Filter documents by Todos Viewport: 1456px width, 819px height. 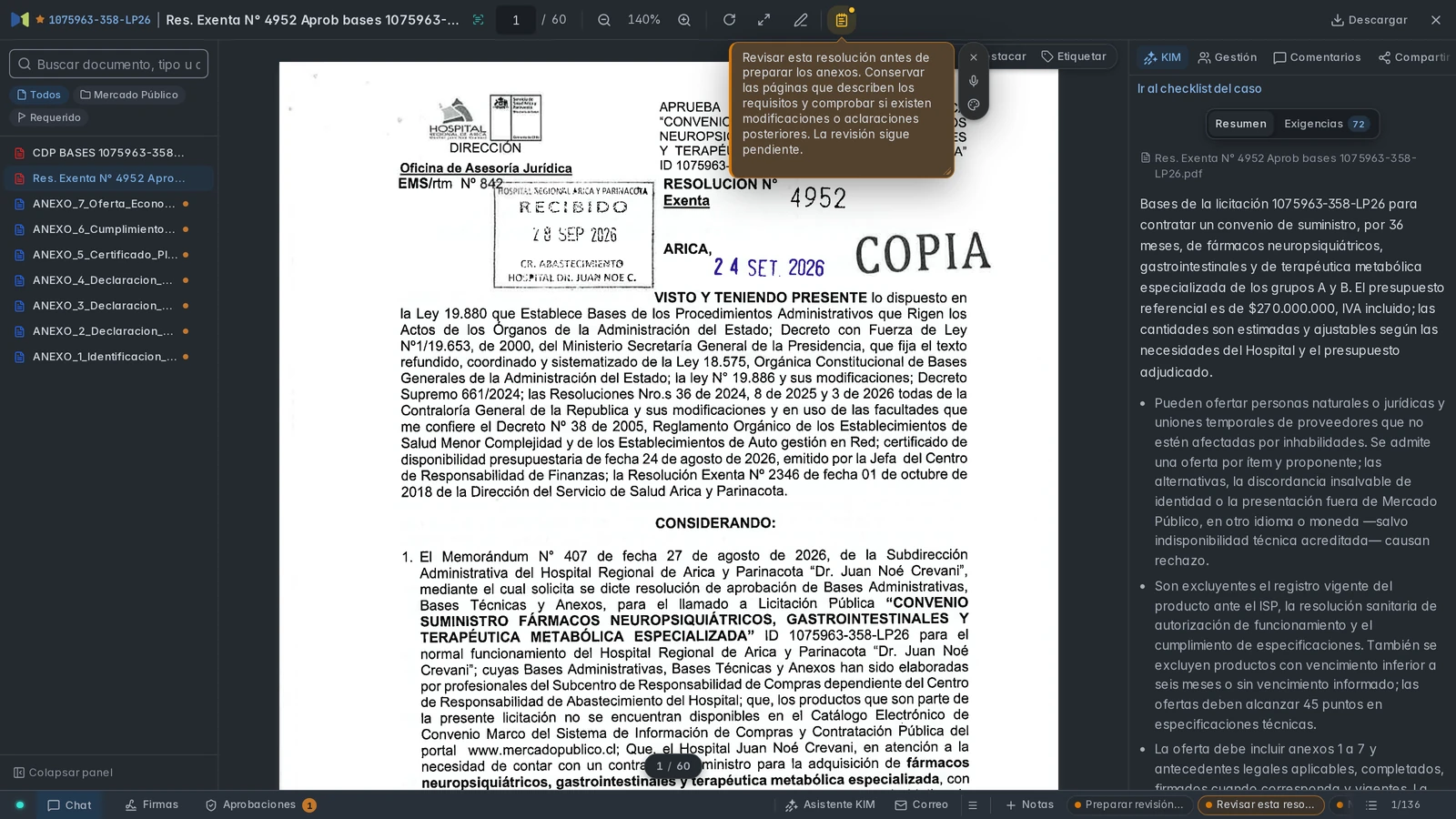39,95
